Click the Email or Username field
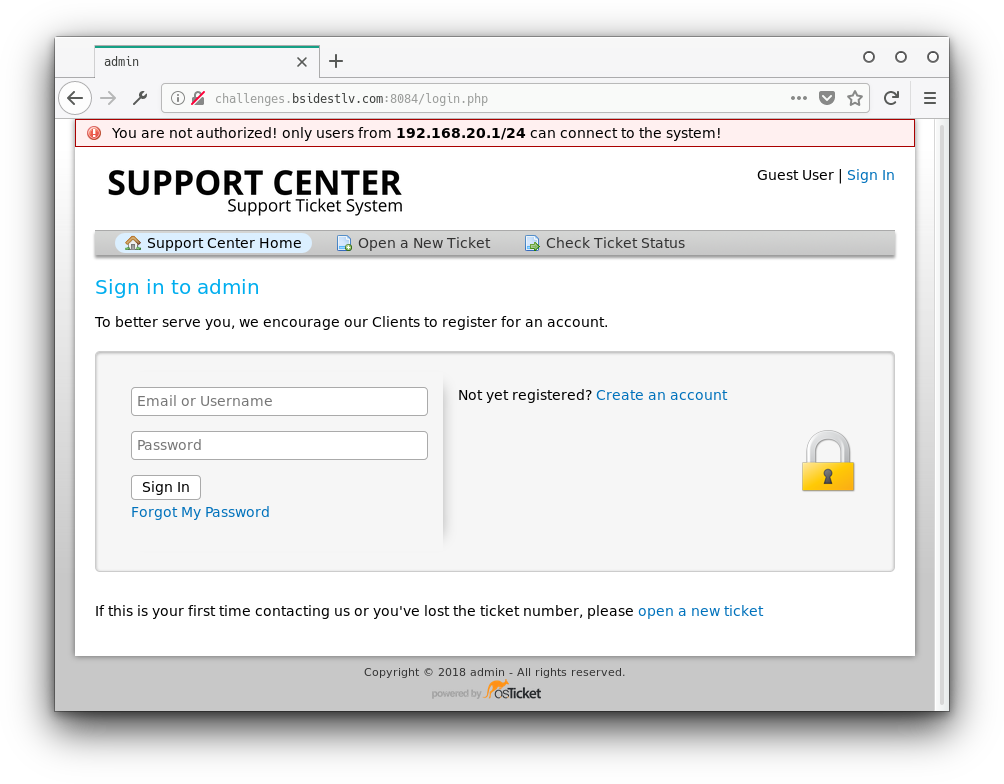The height and width of the screenshot is (784, 1004). point(279,401)
